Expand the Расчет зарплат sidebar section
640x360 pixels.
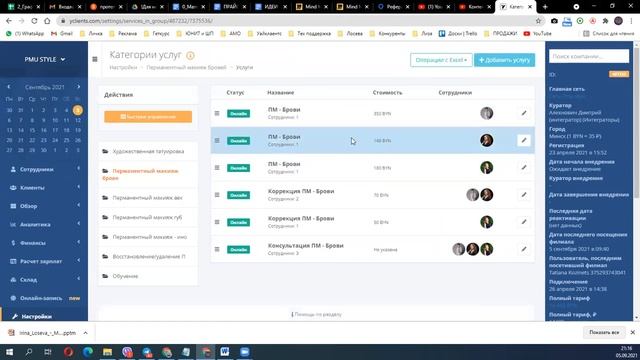44,261
